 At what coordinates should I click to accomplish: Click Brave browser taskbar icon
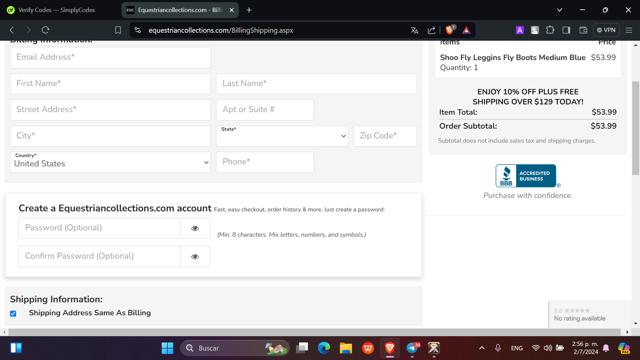coord(389,348)
